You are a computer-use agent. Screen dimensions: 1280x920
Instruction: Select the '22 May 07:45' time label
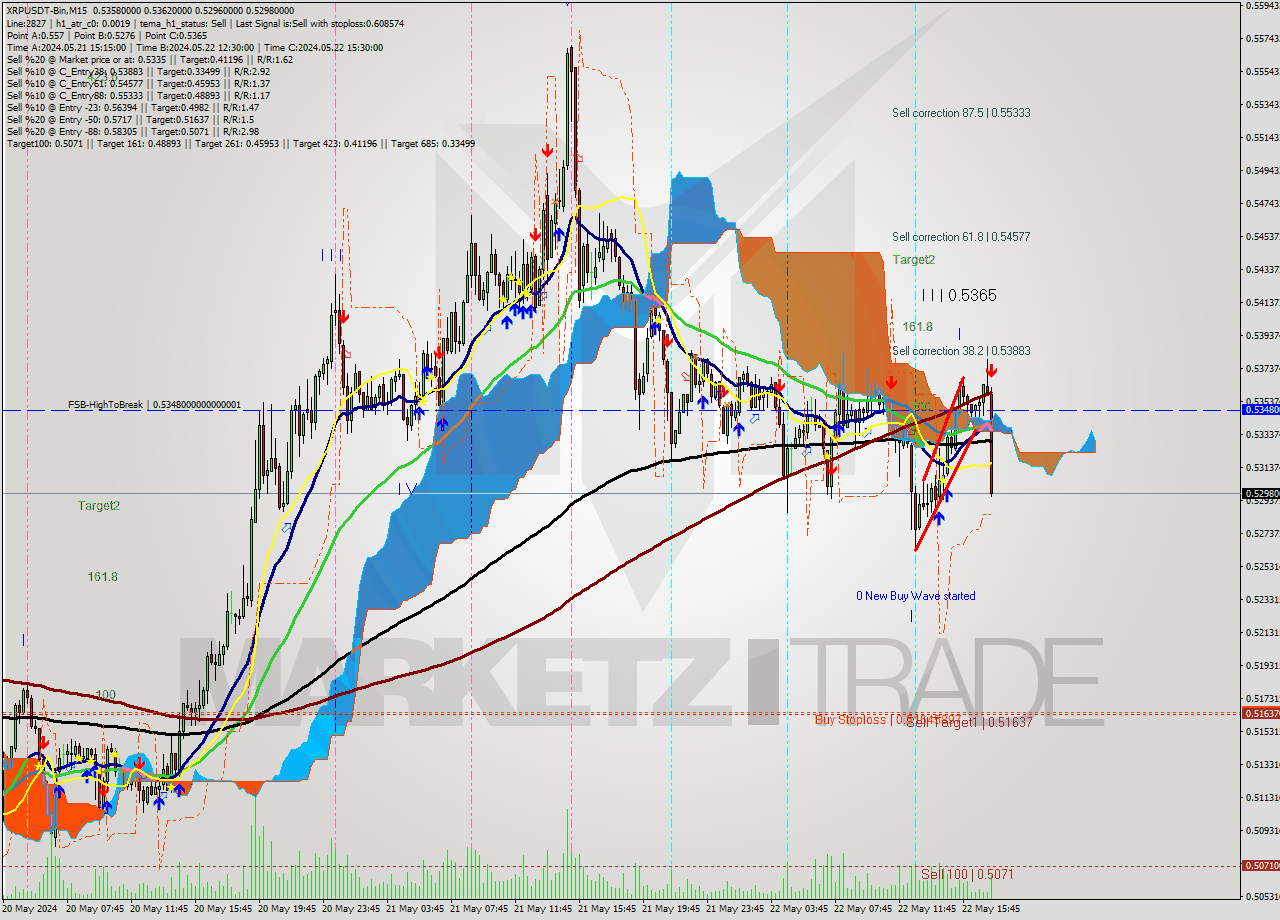tap(865, 909)
